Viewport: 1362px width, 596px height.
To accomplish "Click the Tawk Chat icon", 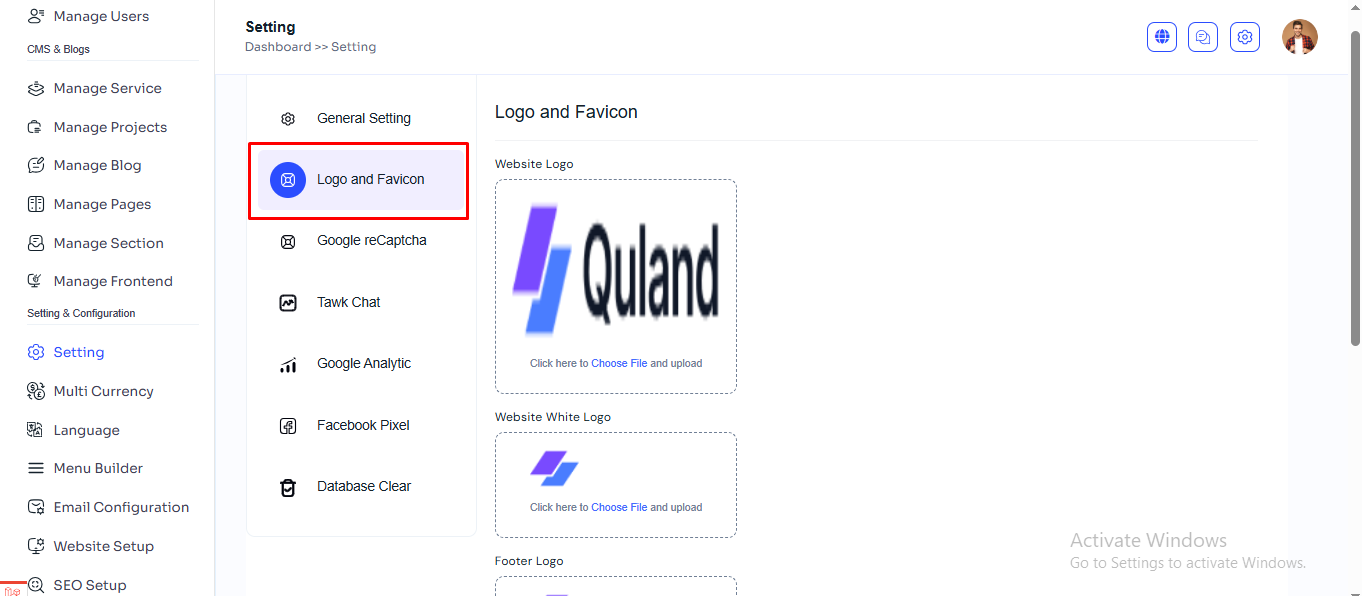I will point(288,302).
